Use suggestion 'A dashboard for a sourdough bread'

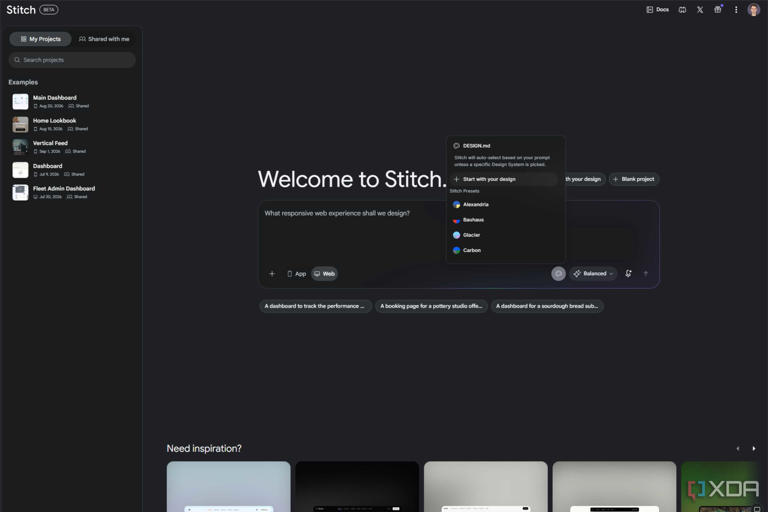[547, 306]
